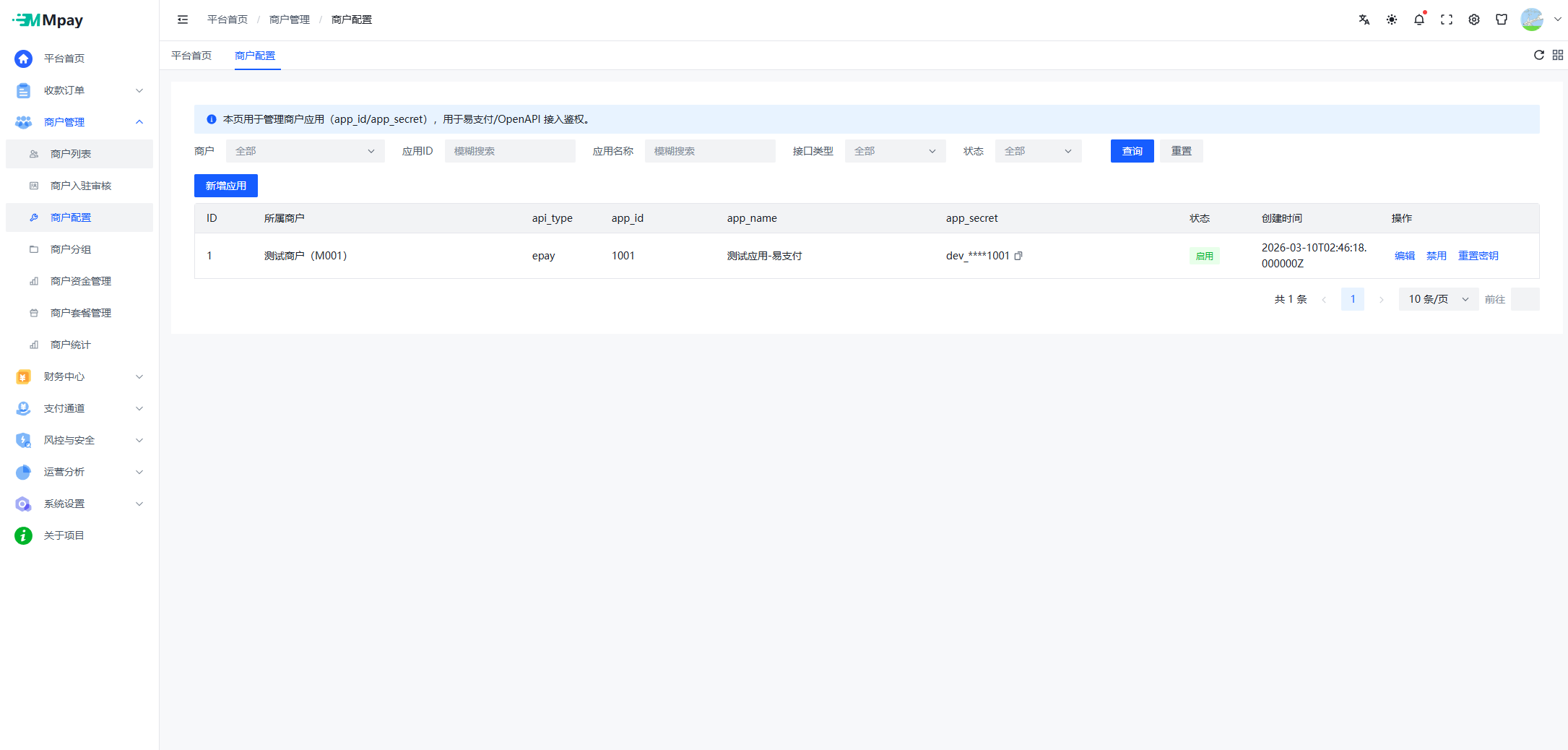
Task: Open 商户列表 in the sidebar
Action: (x=71, y=154)
